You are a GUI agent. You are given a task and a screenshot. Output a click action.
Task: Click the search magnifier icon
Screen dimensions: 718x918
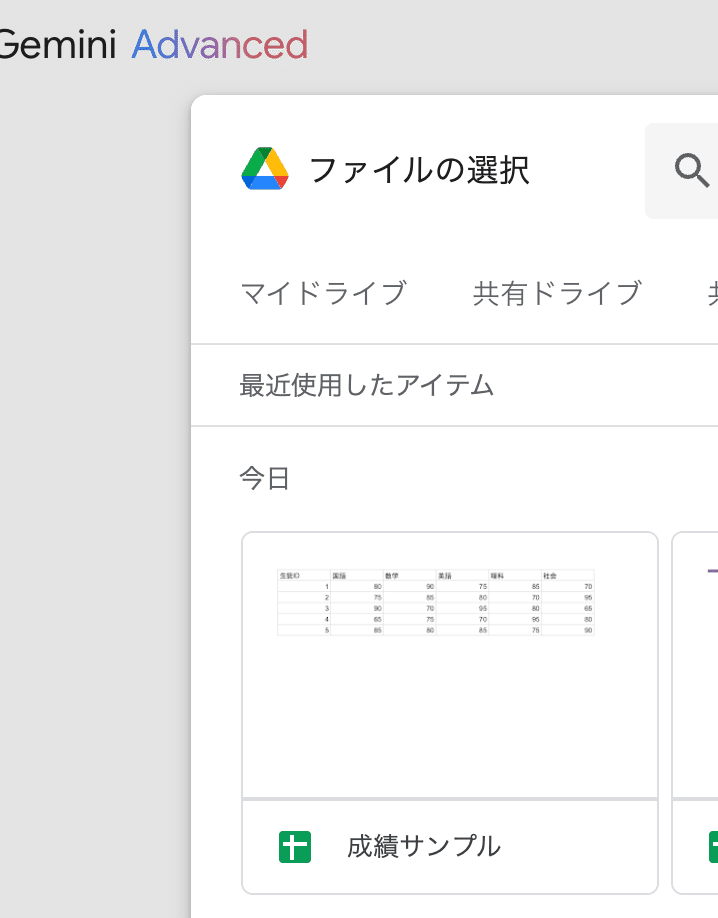point(692,170)
